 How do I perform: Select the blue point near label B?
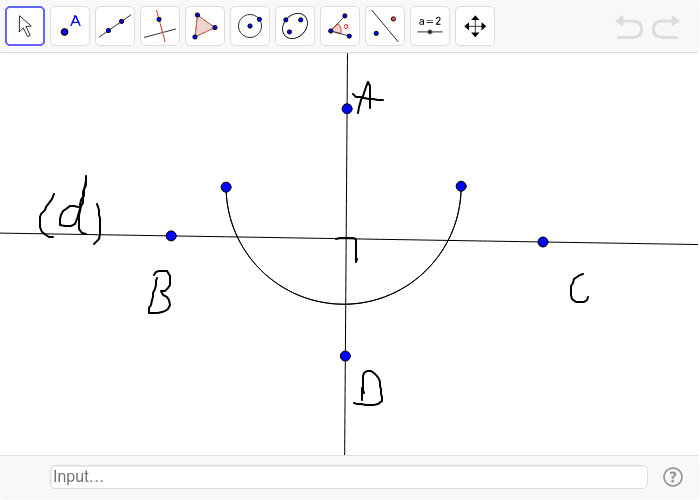pos(171,236)
